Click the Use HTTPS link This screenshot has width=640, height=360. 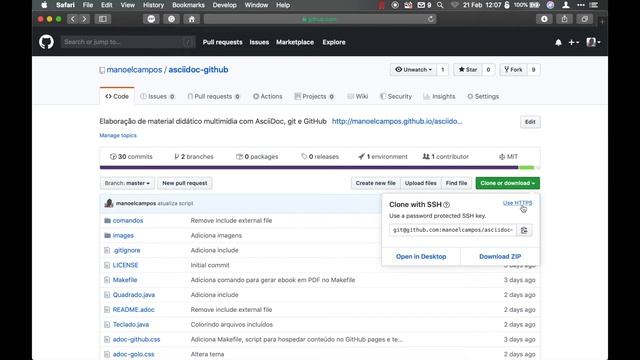517,203
